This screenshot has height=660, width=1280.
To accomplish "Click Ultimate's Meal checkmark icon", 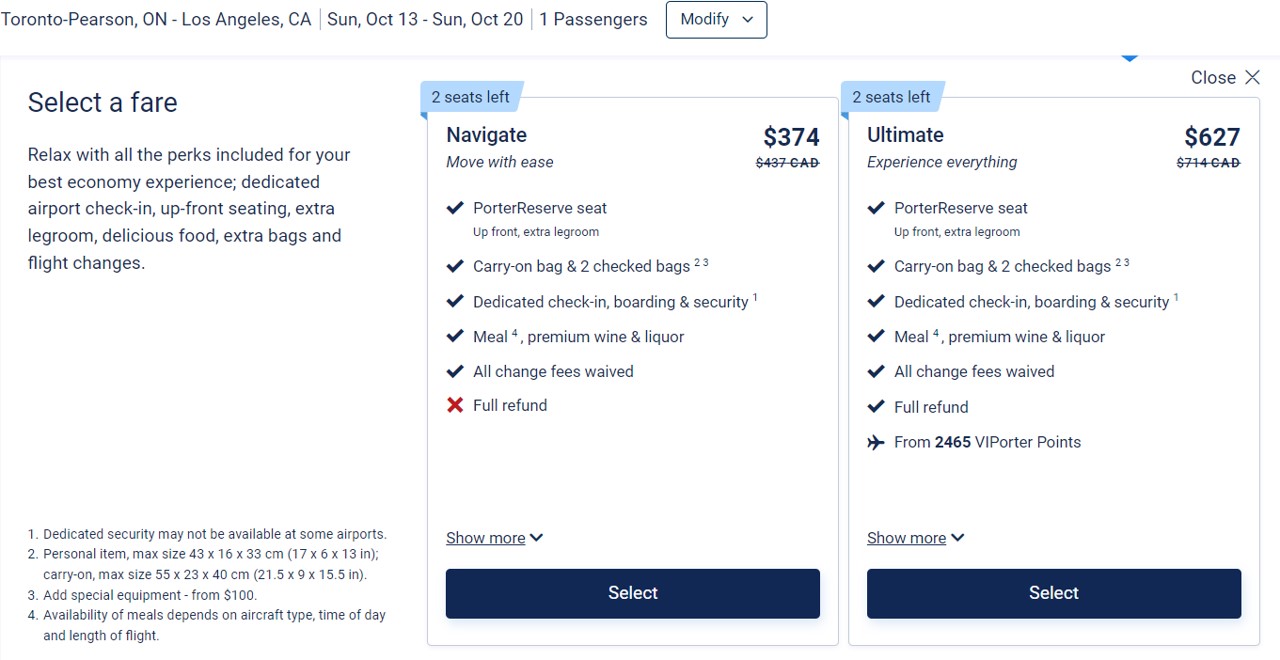I will coord(876,336).
